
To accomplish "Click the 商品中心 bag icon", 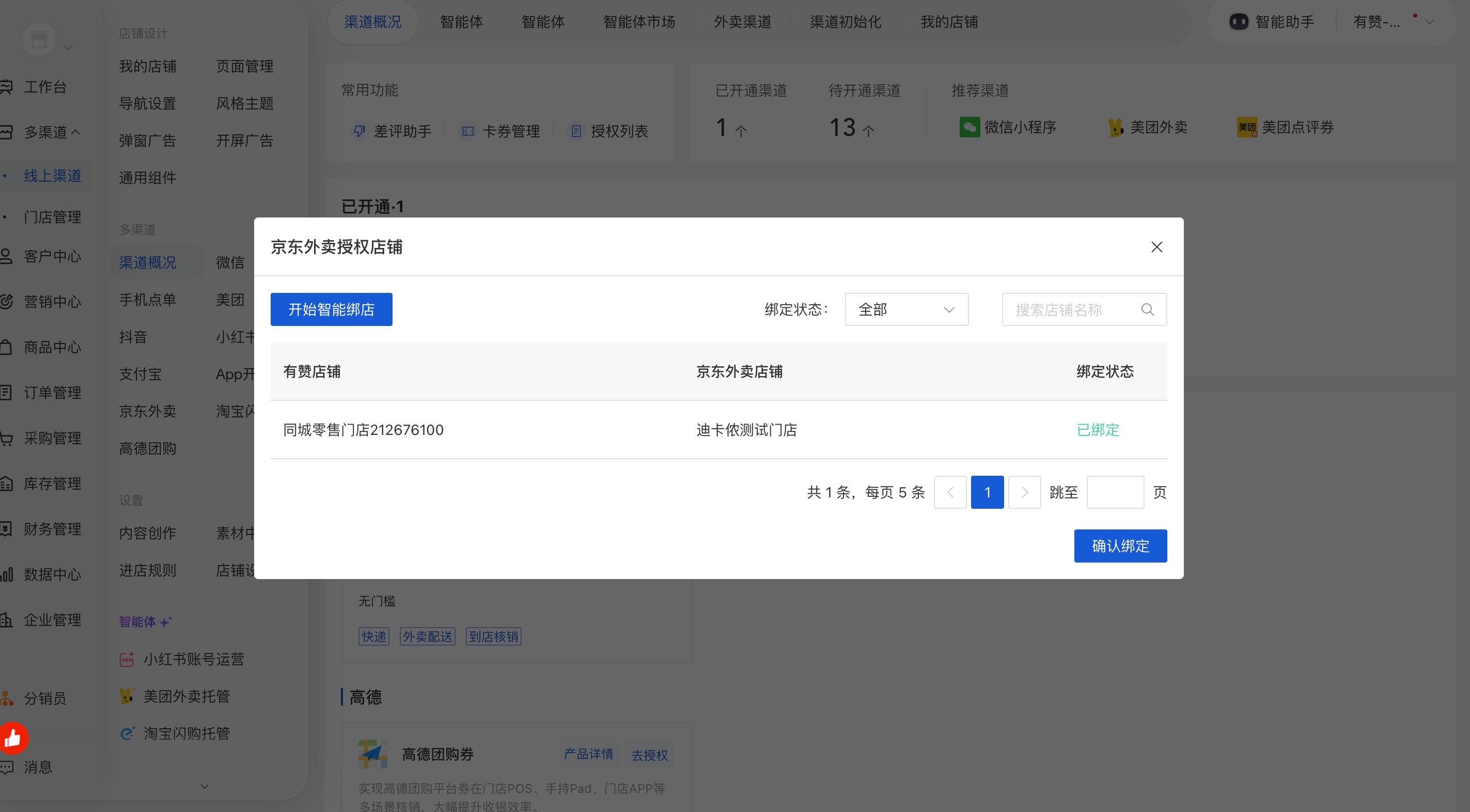I will click(6, 347).
